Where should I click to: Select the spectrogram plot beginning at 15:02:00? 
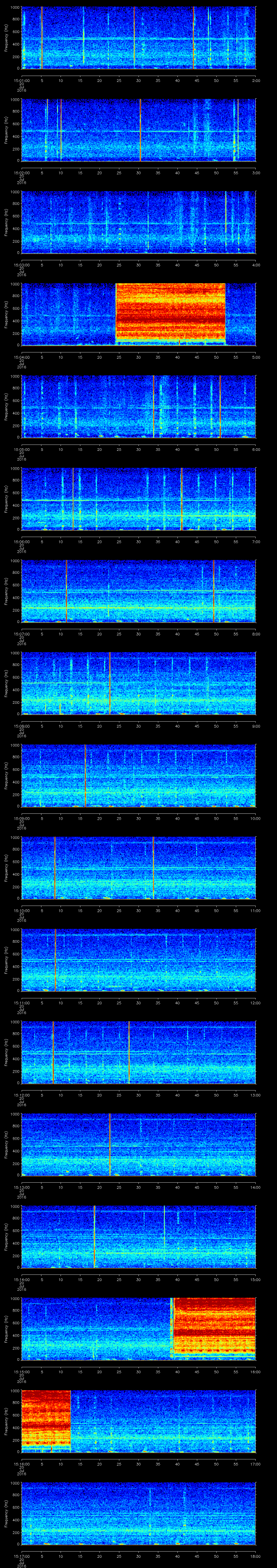[138, 130]
